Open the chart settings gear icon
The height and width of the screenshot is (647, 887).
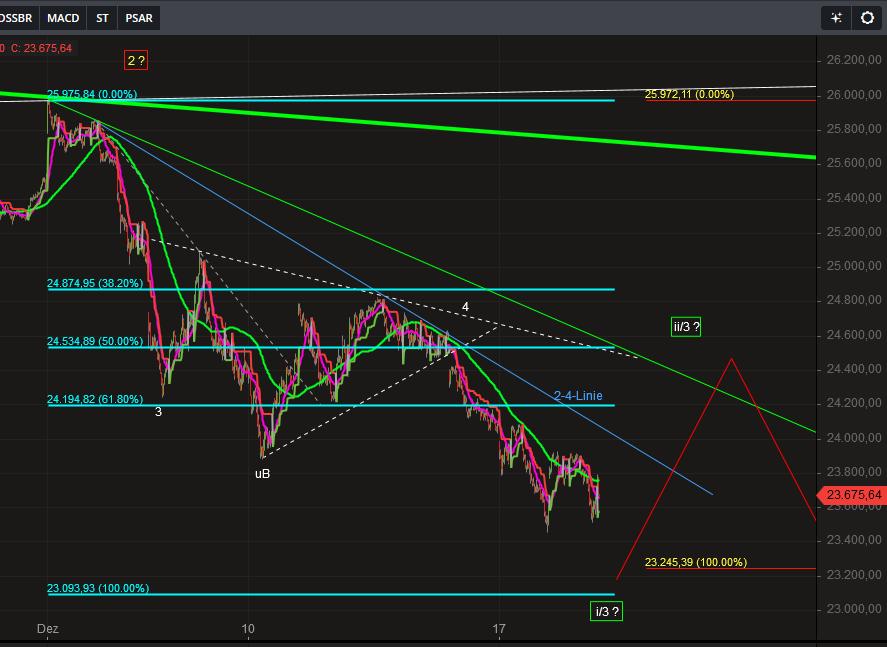pos(866,17)
